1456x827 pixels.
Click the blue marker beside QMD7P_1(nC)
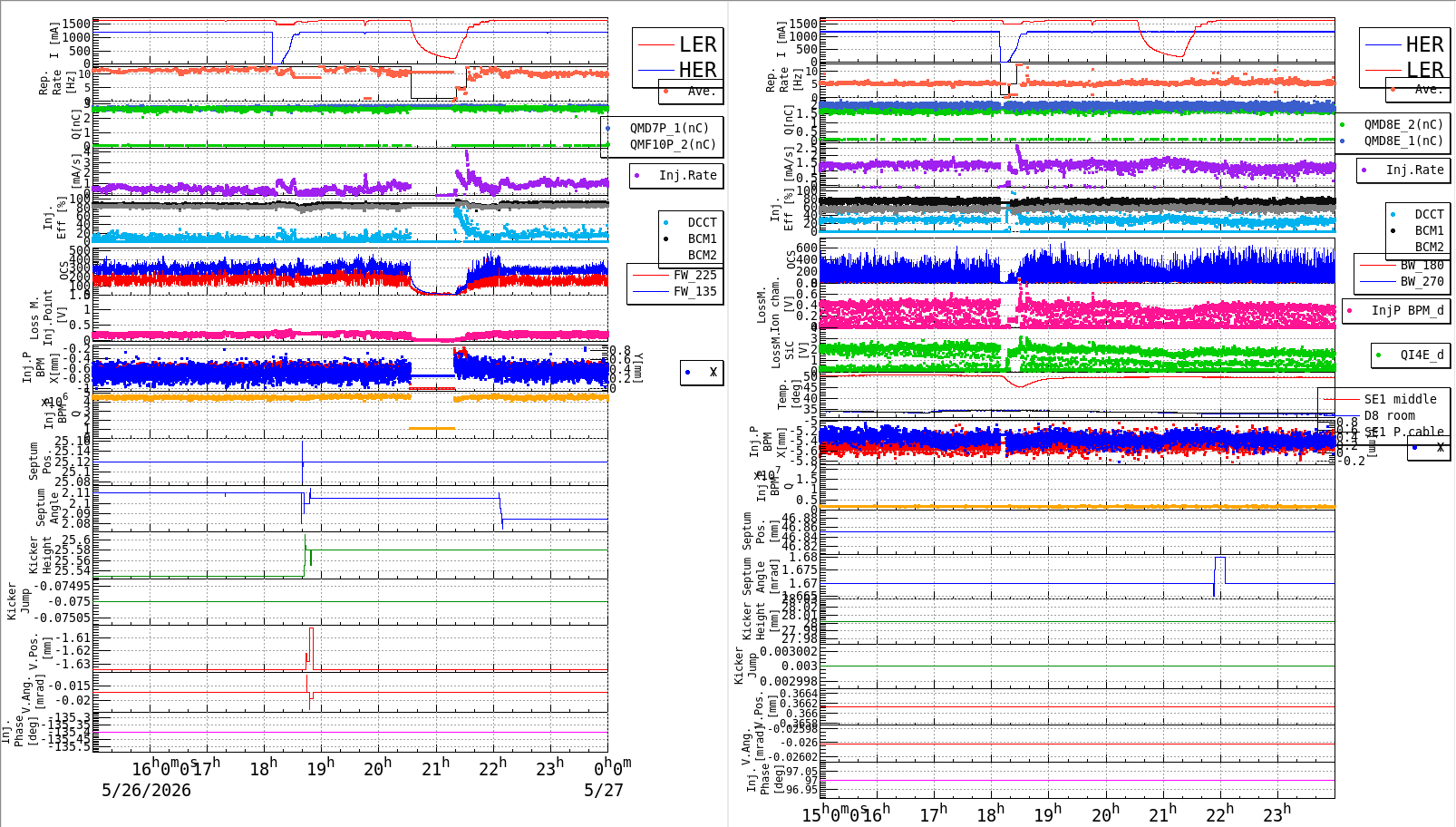click(x=607, y=128)
